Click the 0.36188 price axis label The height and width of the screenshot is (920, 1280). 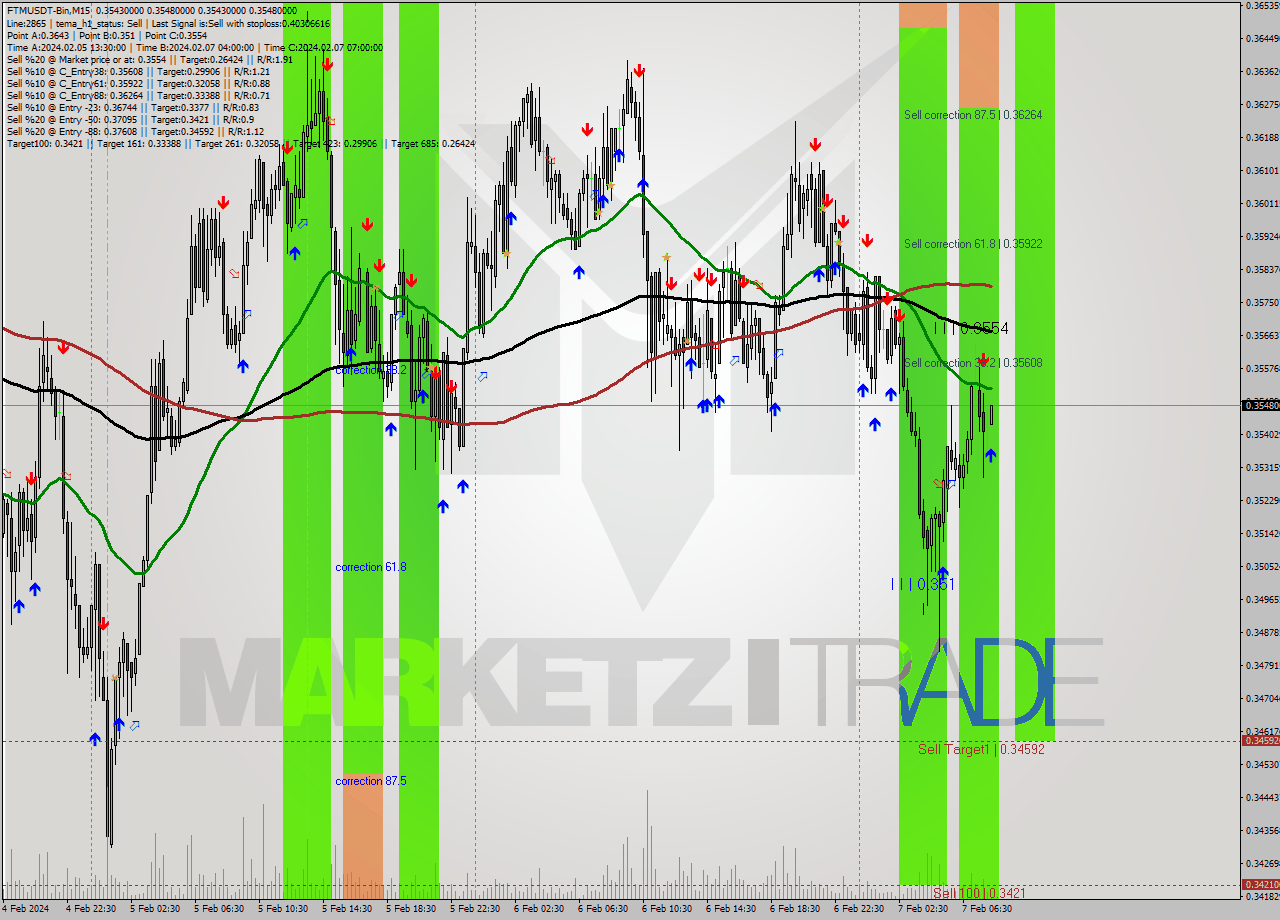1262,137
